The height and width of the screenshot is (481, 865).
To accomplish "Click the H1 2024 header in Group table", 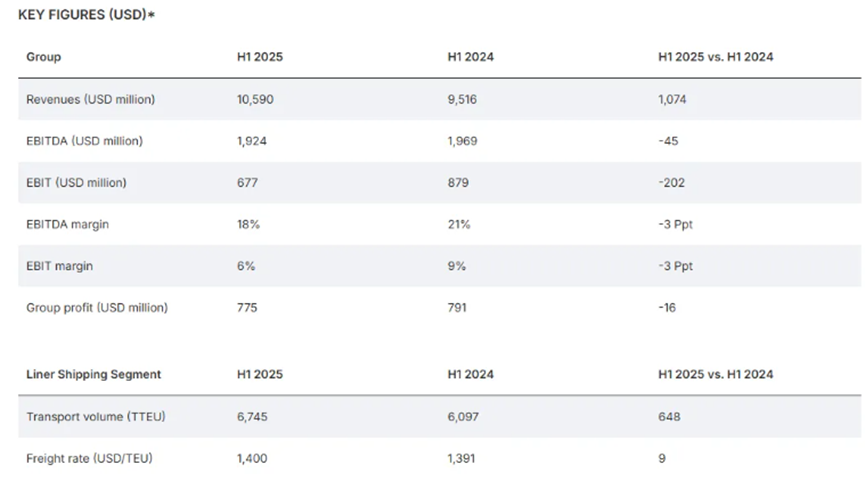I will 471,57.
